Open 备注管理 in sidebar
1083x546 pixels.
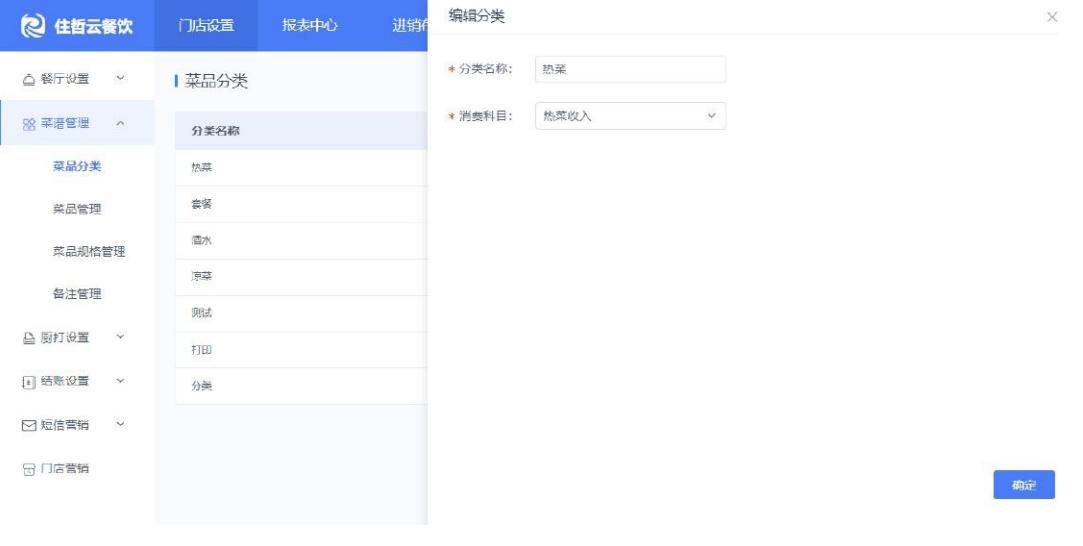(x=77, y=294)
